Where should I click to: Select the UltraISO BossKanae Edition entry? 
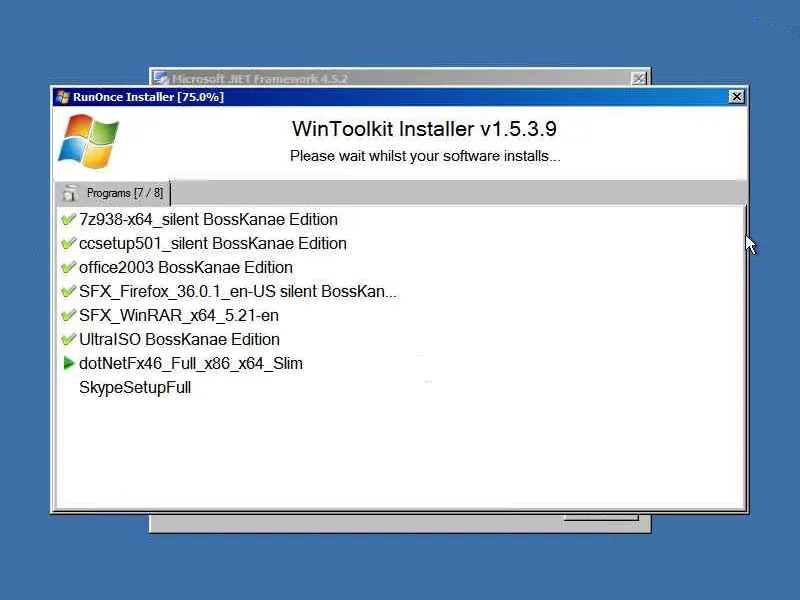coord(179,339)
